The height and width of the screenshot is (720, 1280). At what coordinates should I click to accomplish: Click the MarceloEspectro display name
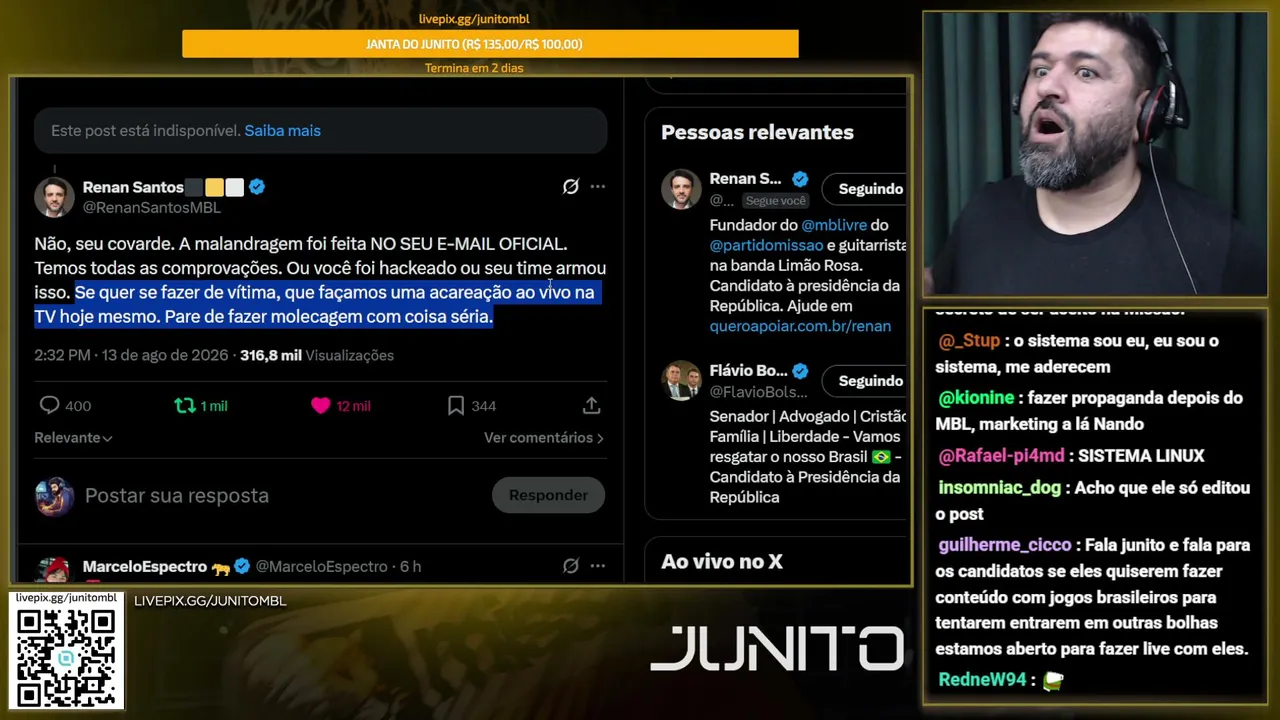click(144, 566)
